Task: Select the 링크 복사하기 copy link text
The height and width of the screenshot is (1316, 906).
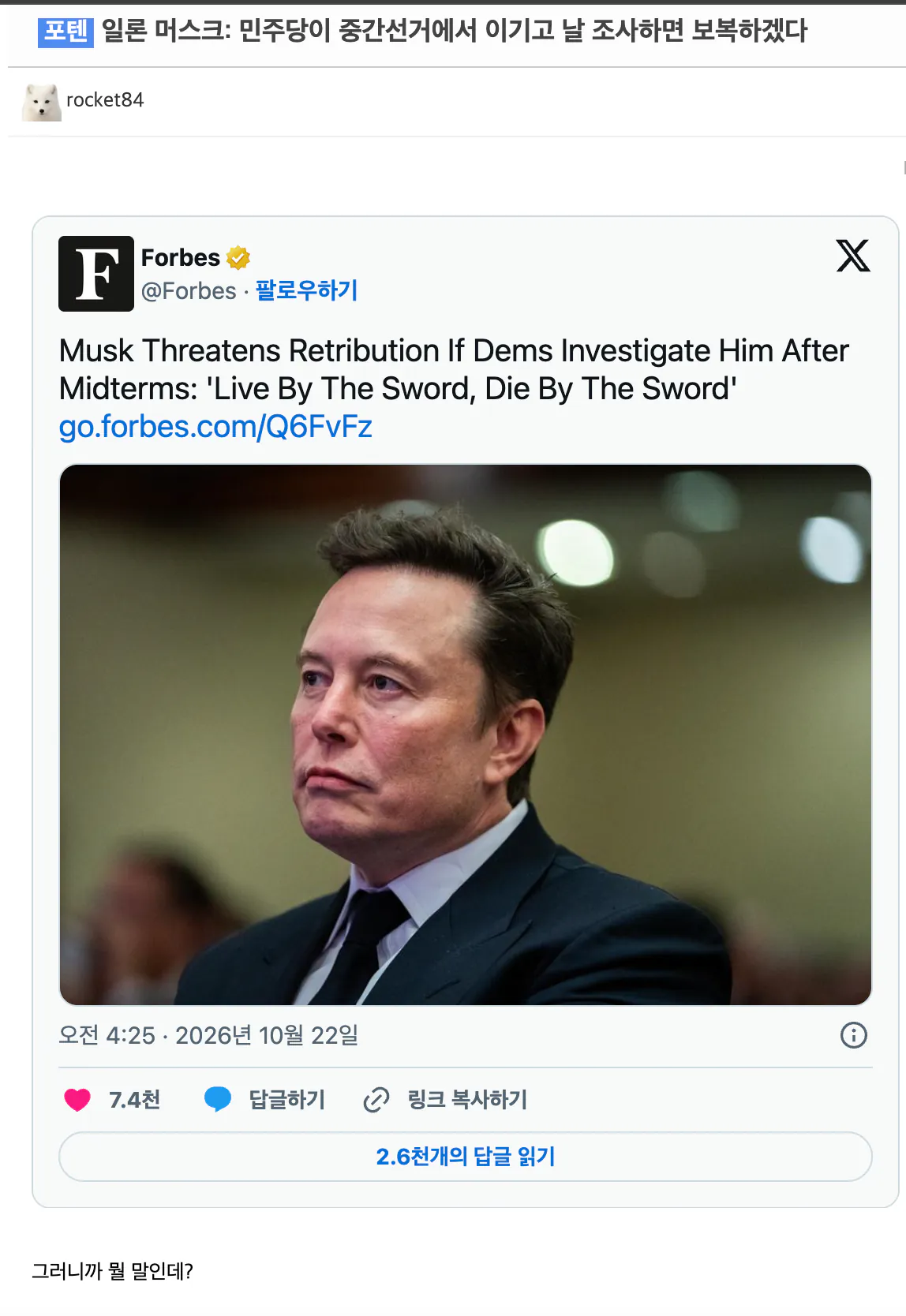Action: point(467,1099)
